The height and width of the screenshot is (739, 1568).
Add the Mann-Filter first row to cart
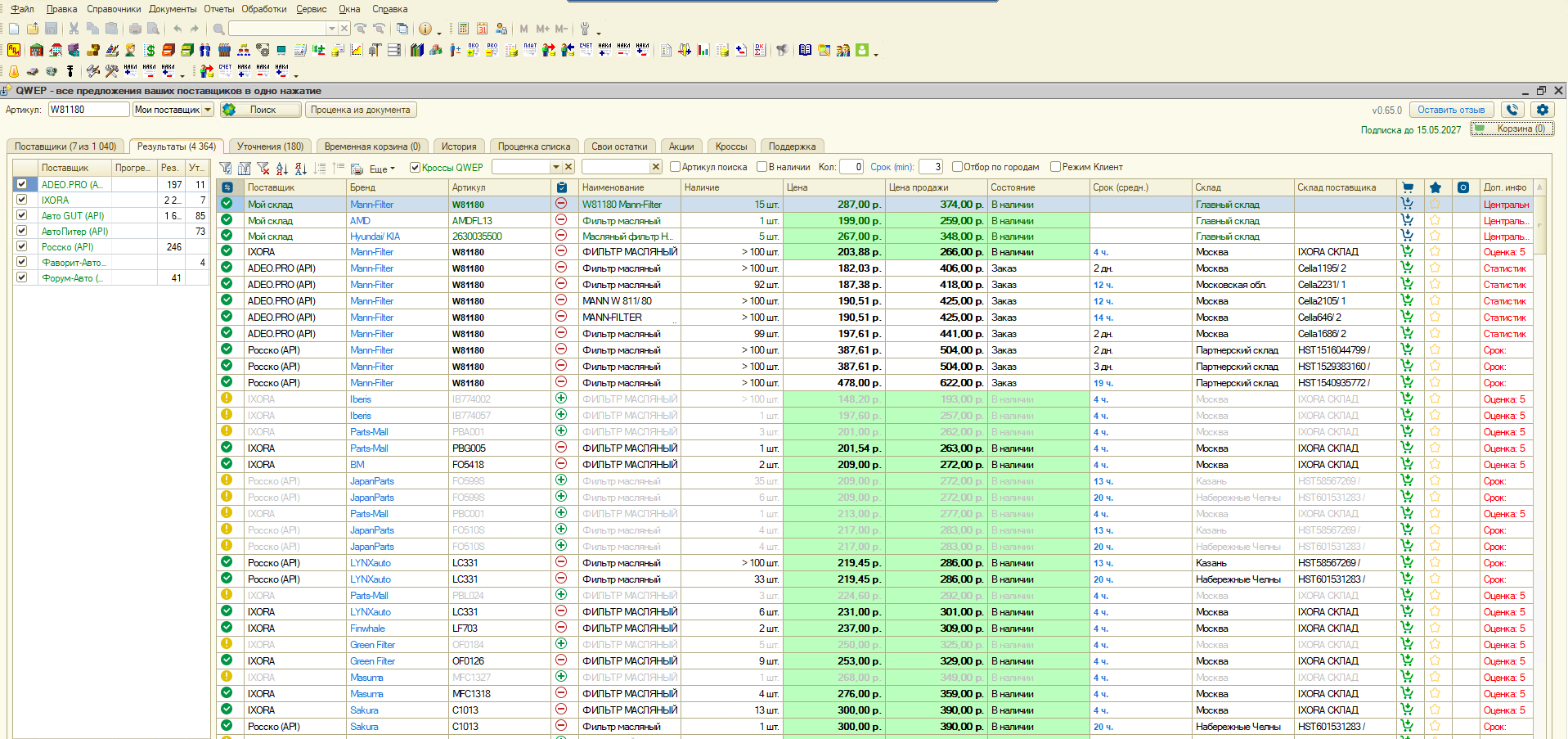click(x=1407, y=204)
